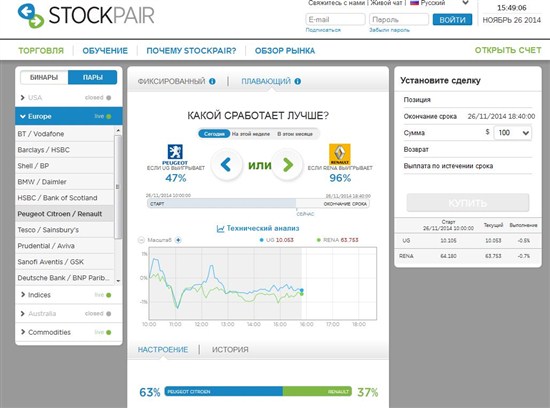Switch to БИНАРЫ mode
Screen dimensions: 550x408
click(x=44, y=78)
